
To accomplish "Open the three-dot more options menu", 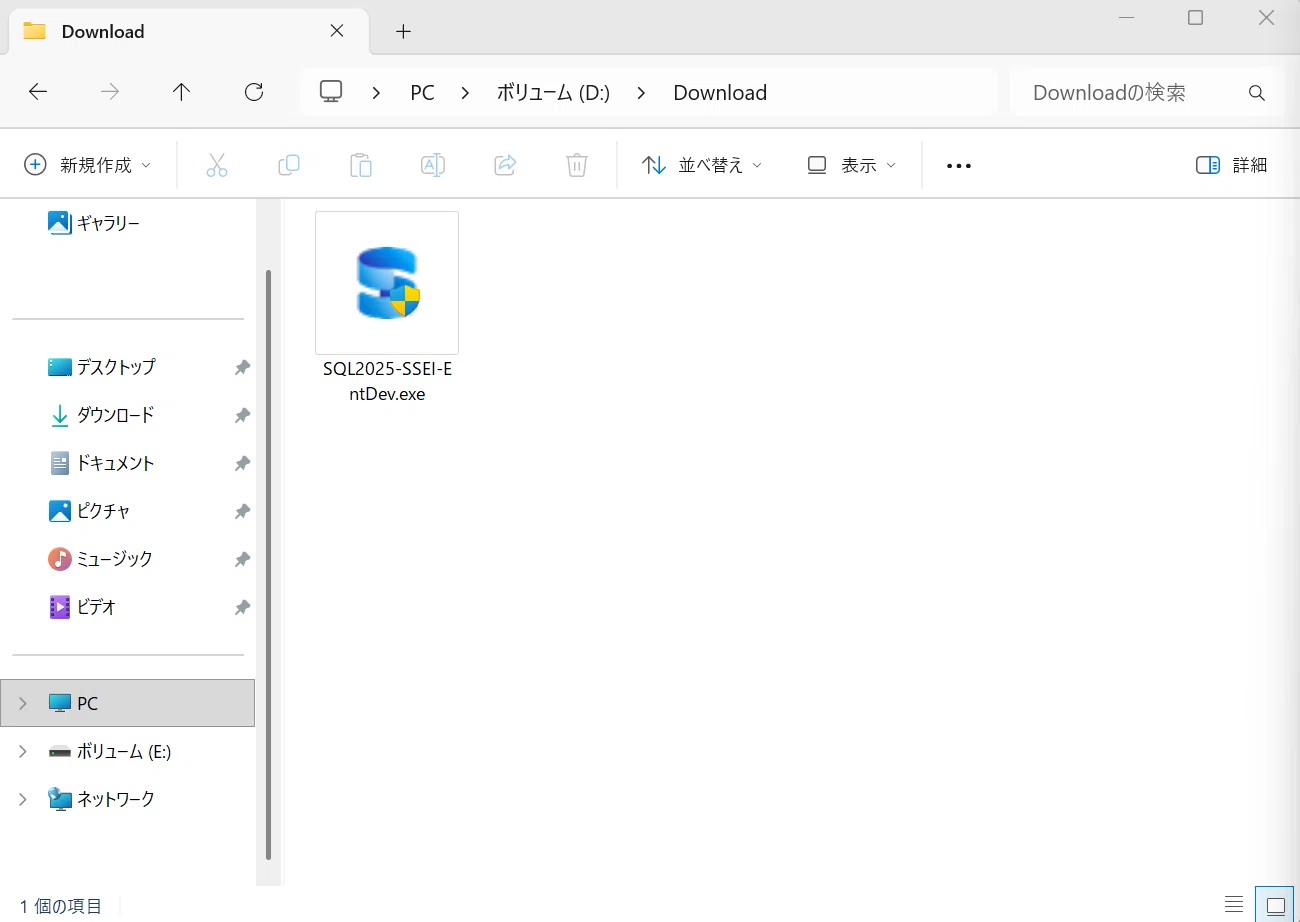I will point(959,166).
